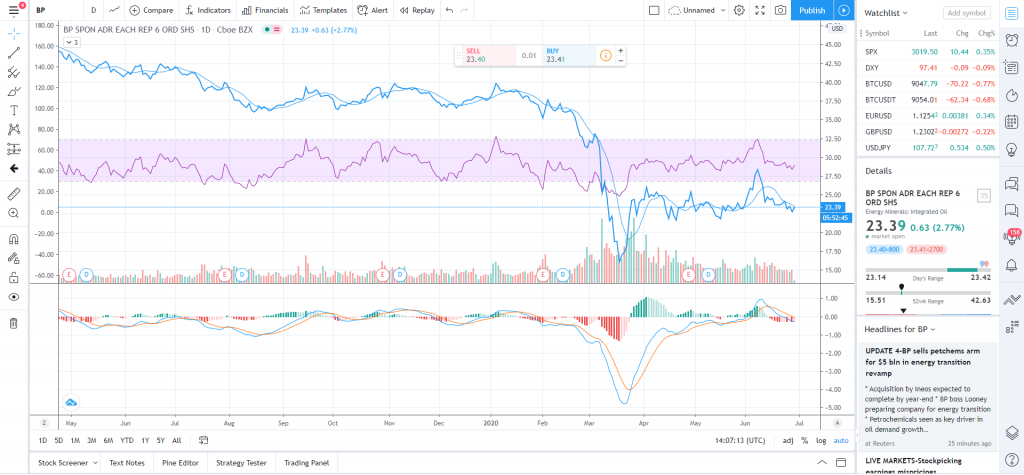Open the prediction and measurement tools
1024x475 pixels.
[x=14, y=149]
